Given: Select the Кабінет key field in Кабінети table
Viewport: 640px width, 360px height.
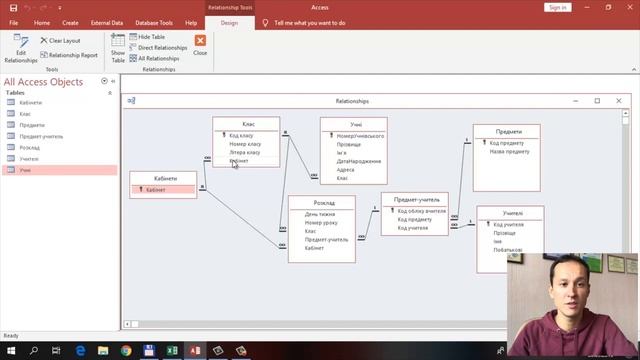Looking at the screenshot, I should (163, 190).
